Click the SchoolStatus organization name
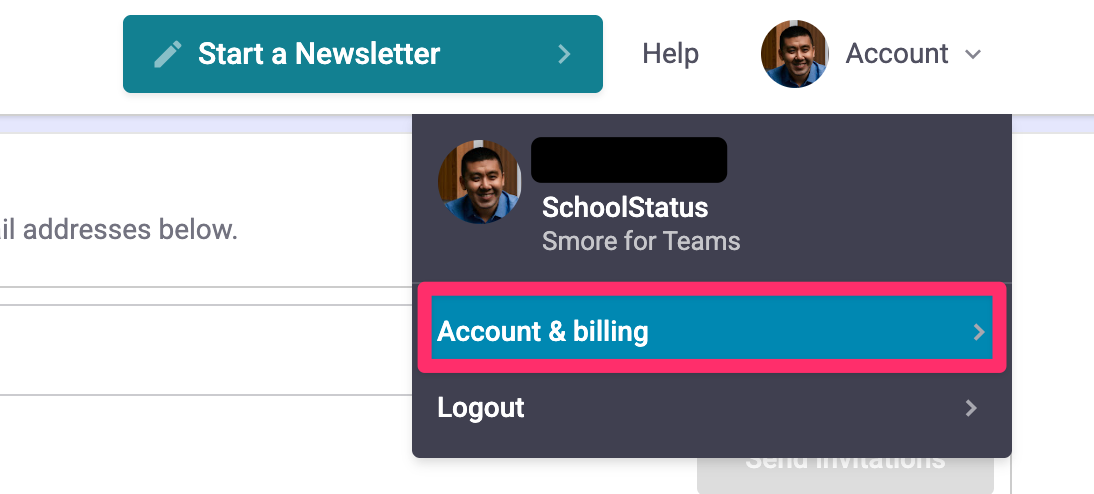This screenshot has height=494, width=1094. tap(625, 208)
